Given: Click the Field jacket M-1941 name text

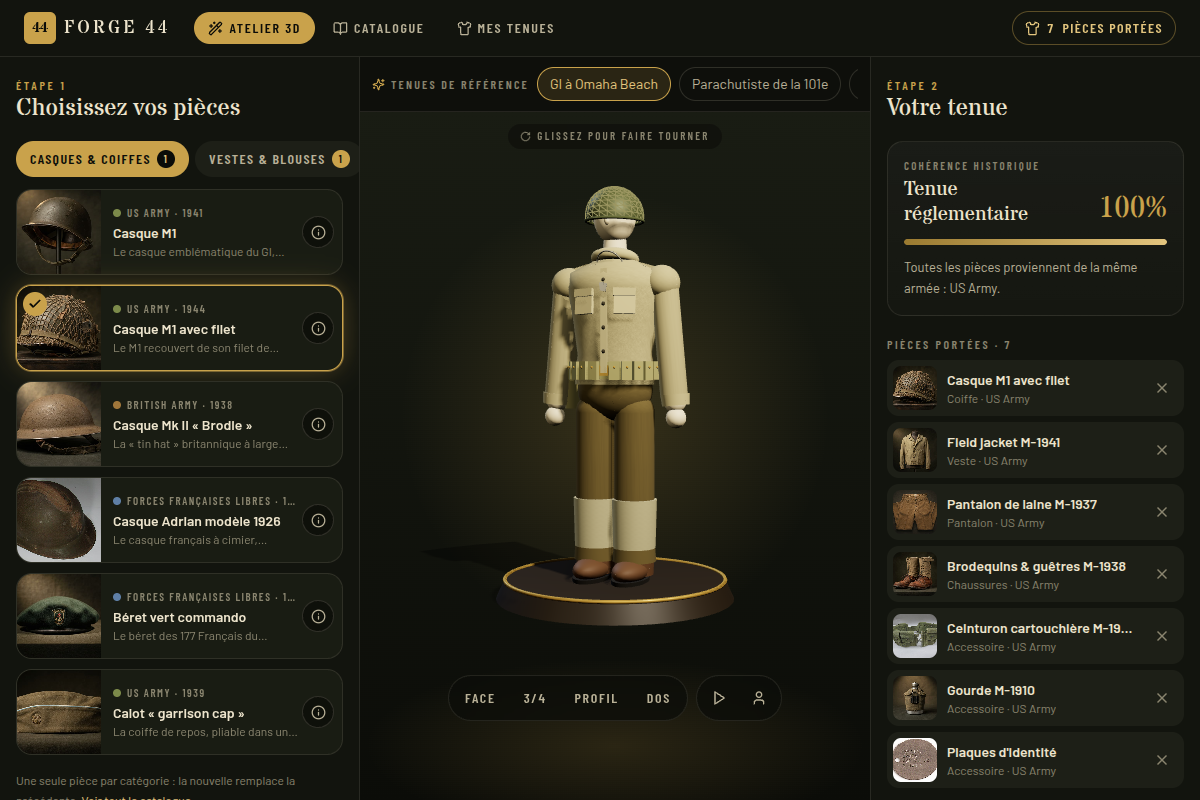Looking at the screenshot, I should [x=1003, y=442].
